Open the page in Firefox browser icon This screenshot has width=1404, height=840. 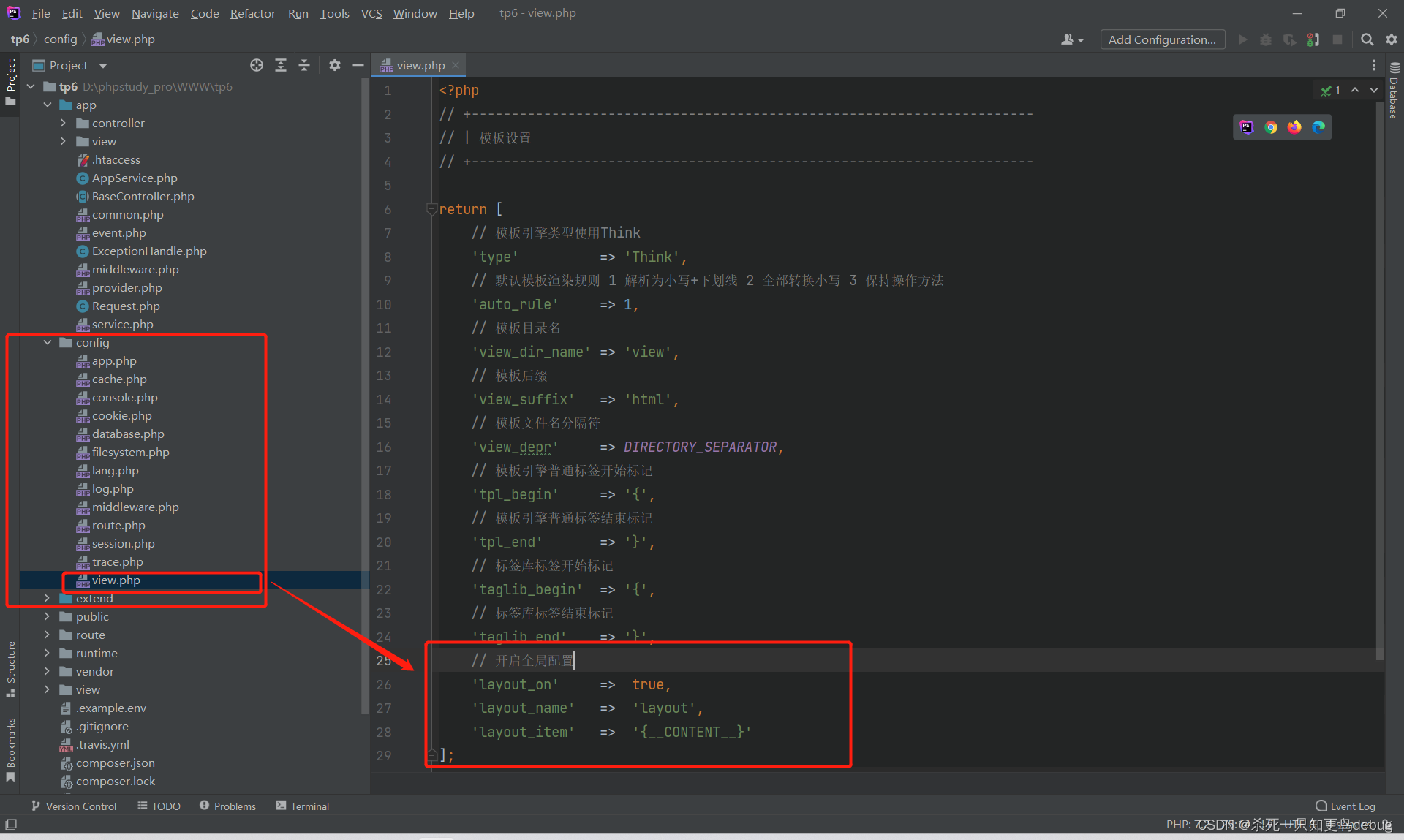click(1294, 126)
